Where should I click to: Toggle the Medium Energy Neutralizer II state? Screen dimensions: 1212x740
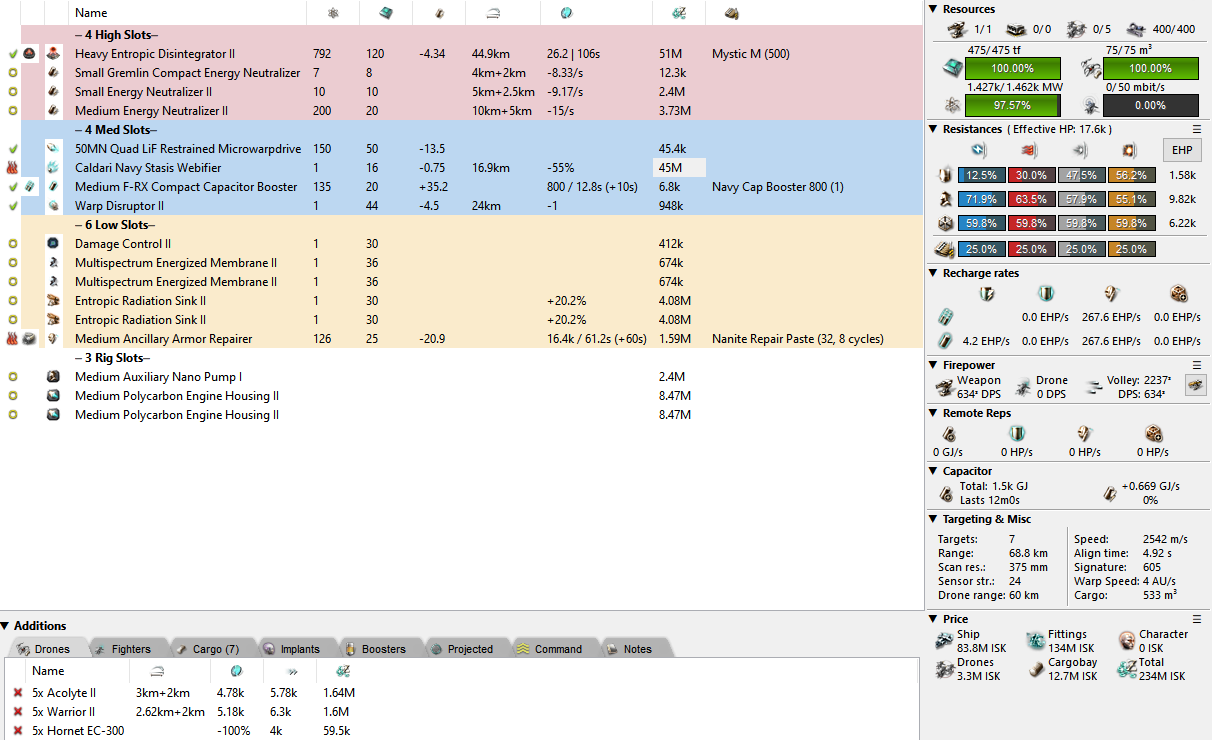12,111
